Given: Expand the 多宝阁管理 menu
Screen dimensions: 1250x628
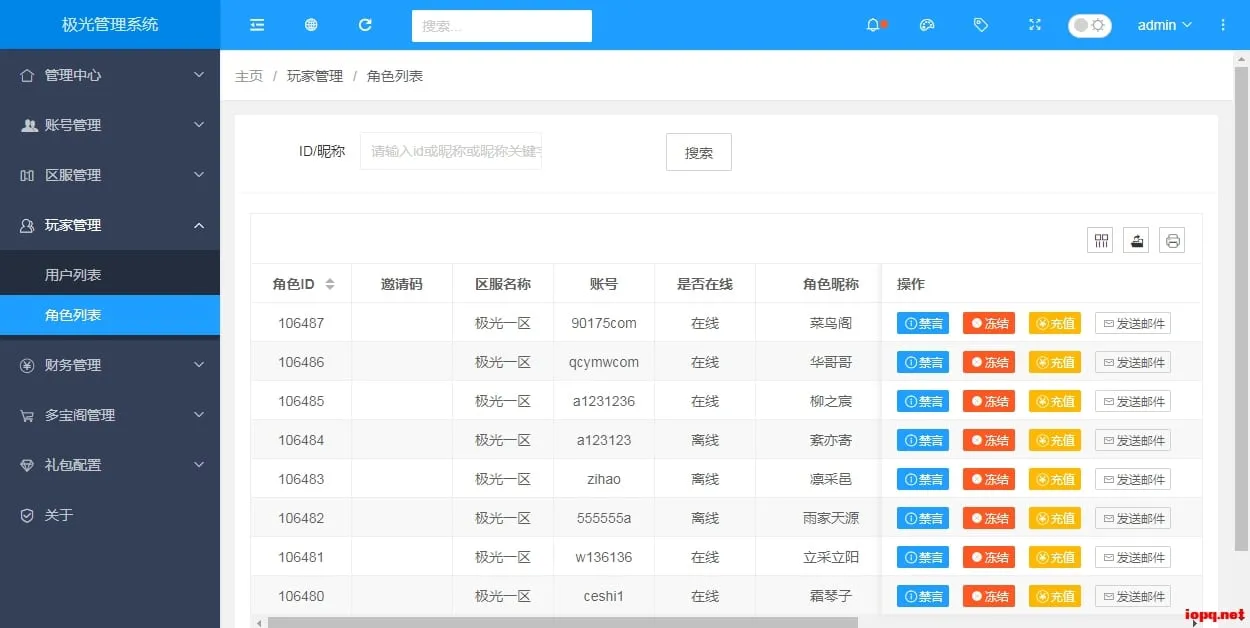Looking at the screenshot, I should [x=110, y=415].
